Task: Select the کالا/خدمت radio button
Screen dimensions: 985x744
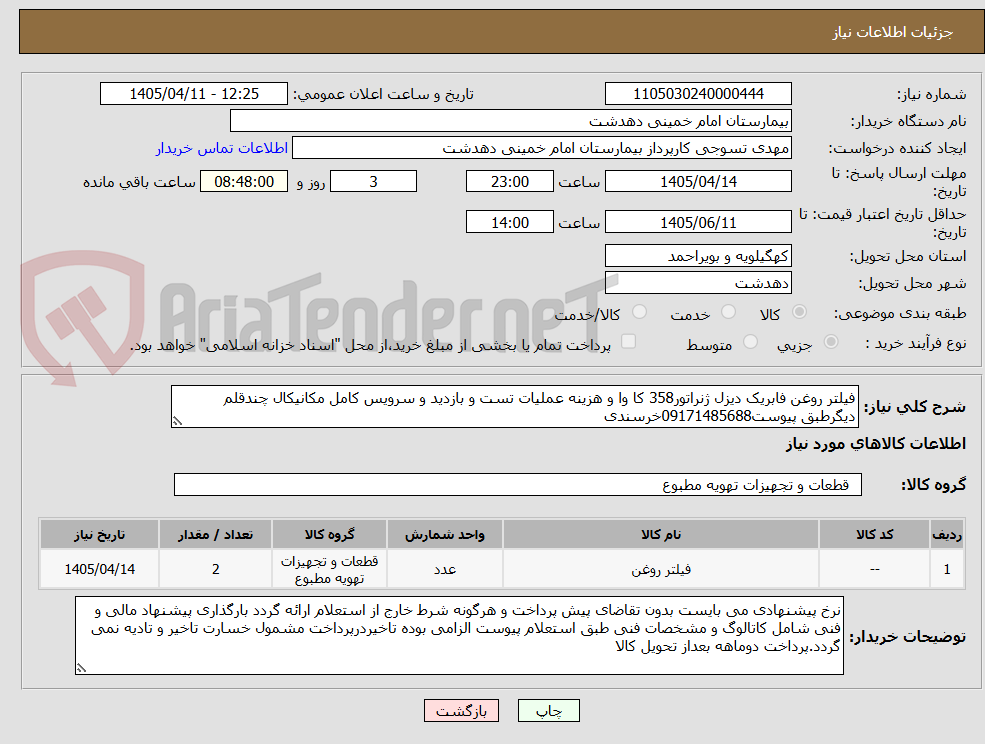Action: pos(639,312)
